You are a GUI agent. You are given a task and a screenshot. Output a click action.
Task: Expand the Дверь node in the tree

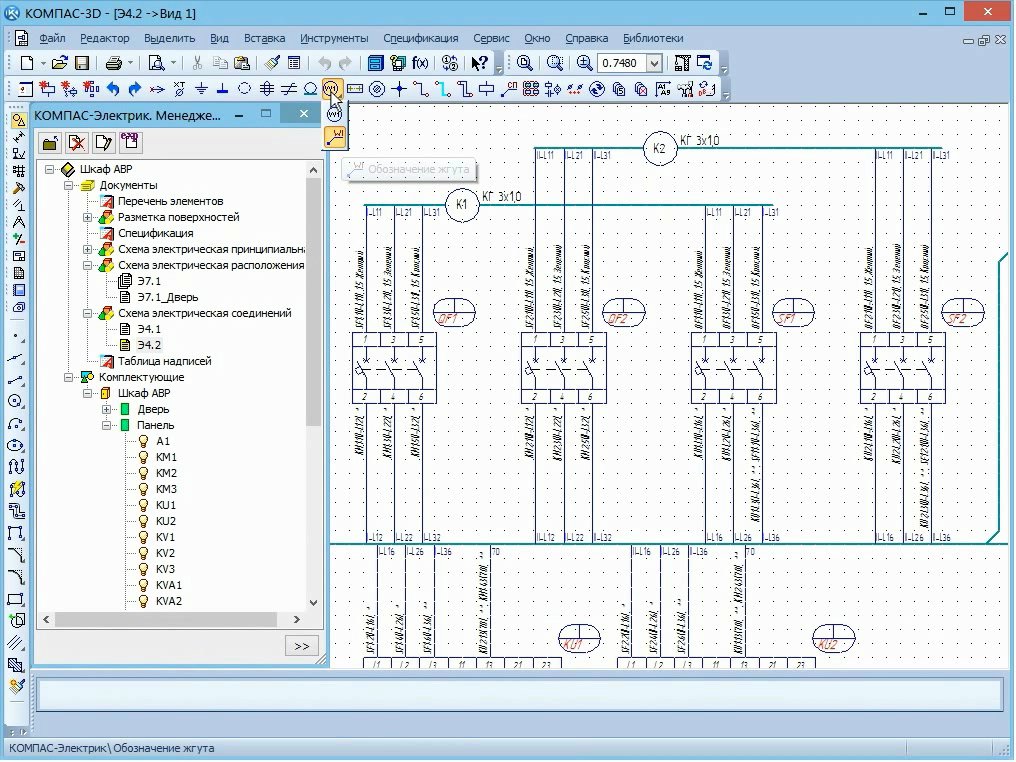[x=106, y=409]
